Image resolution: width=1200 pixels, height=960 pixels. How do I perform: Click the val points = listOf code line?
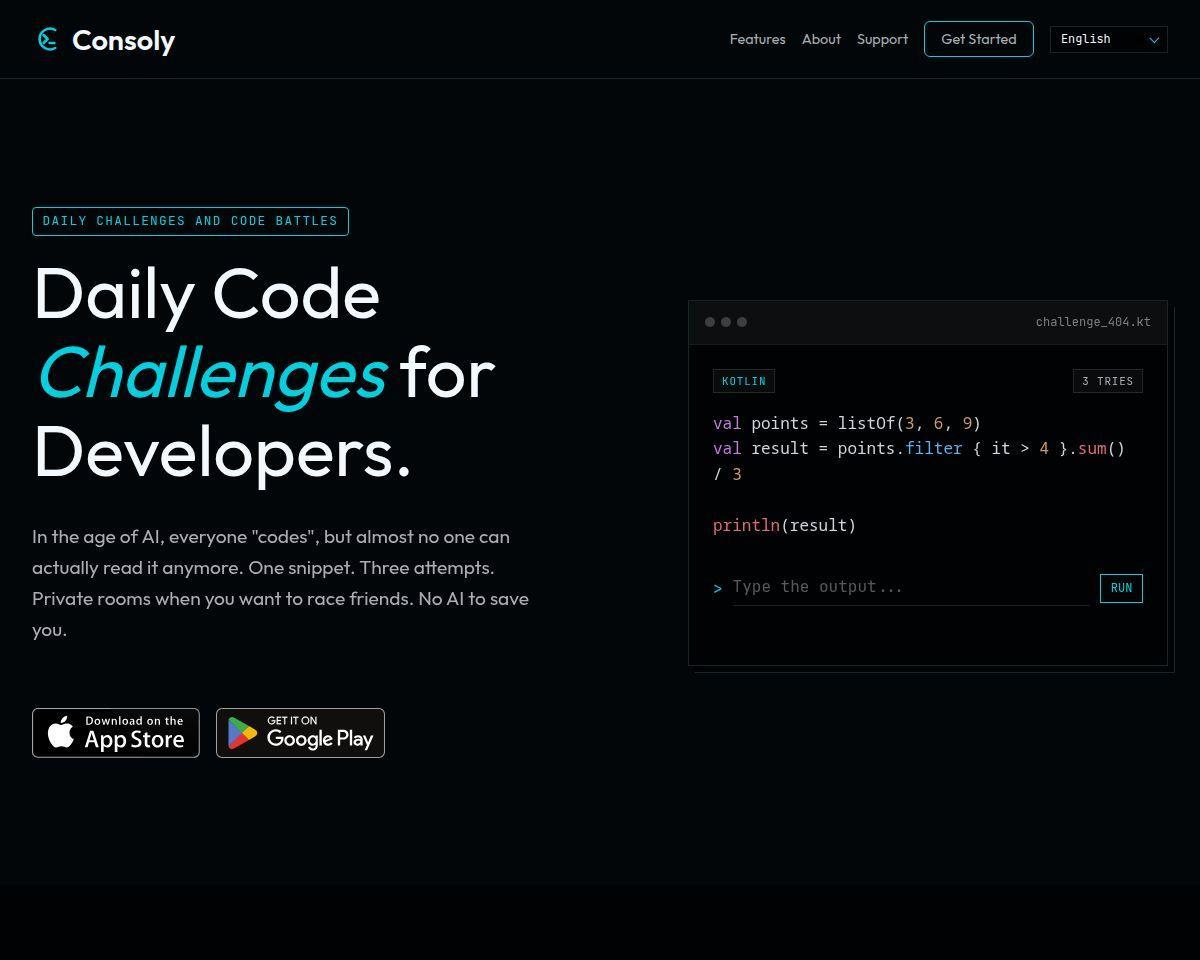847,423
